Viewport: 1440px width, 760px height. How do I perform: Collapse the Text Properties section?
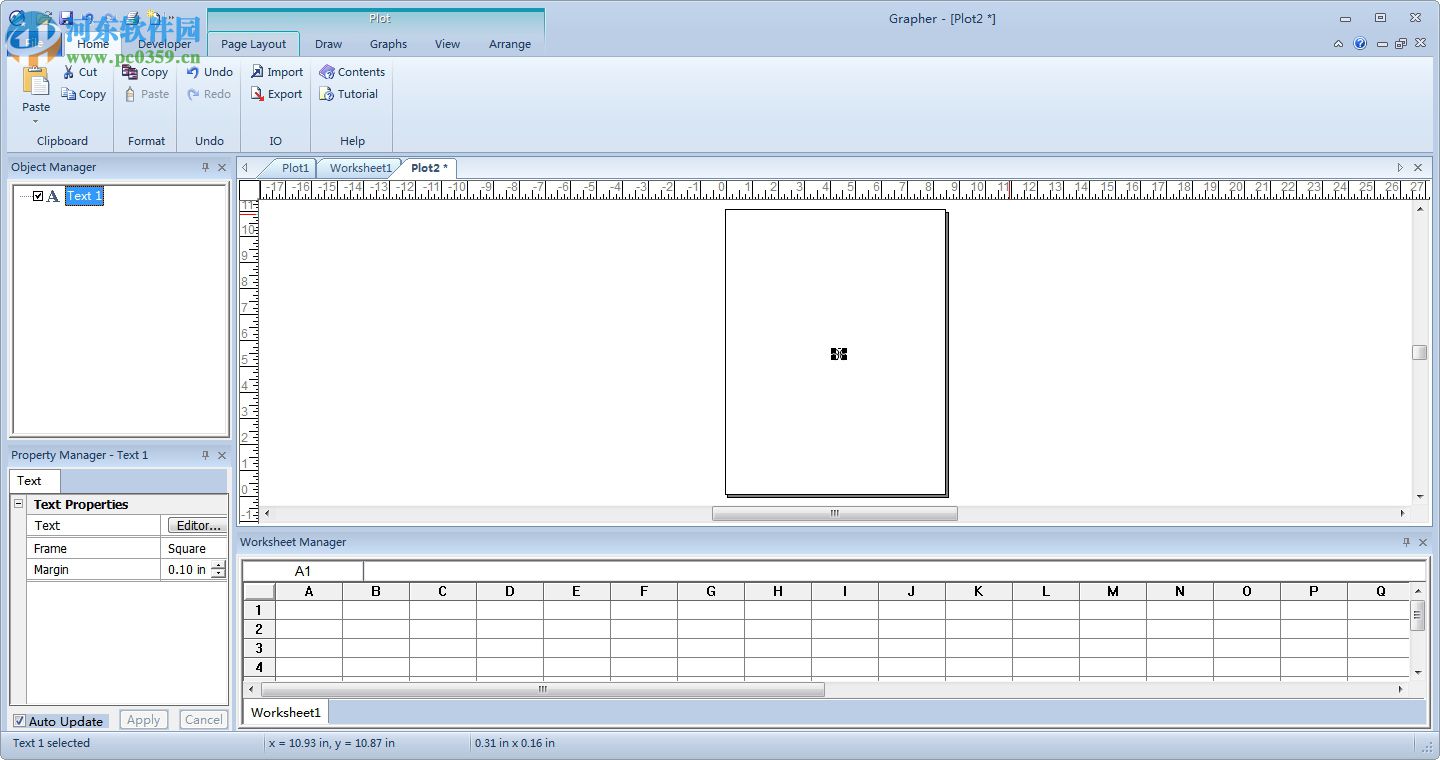tap(18, 504)
